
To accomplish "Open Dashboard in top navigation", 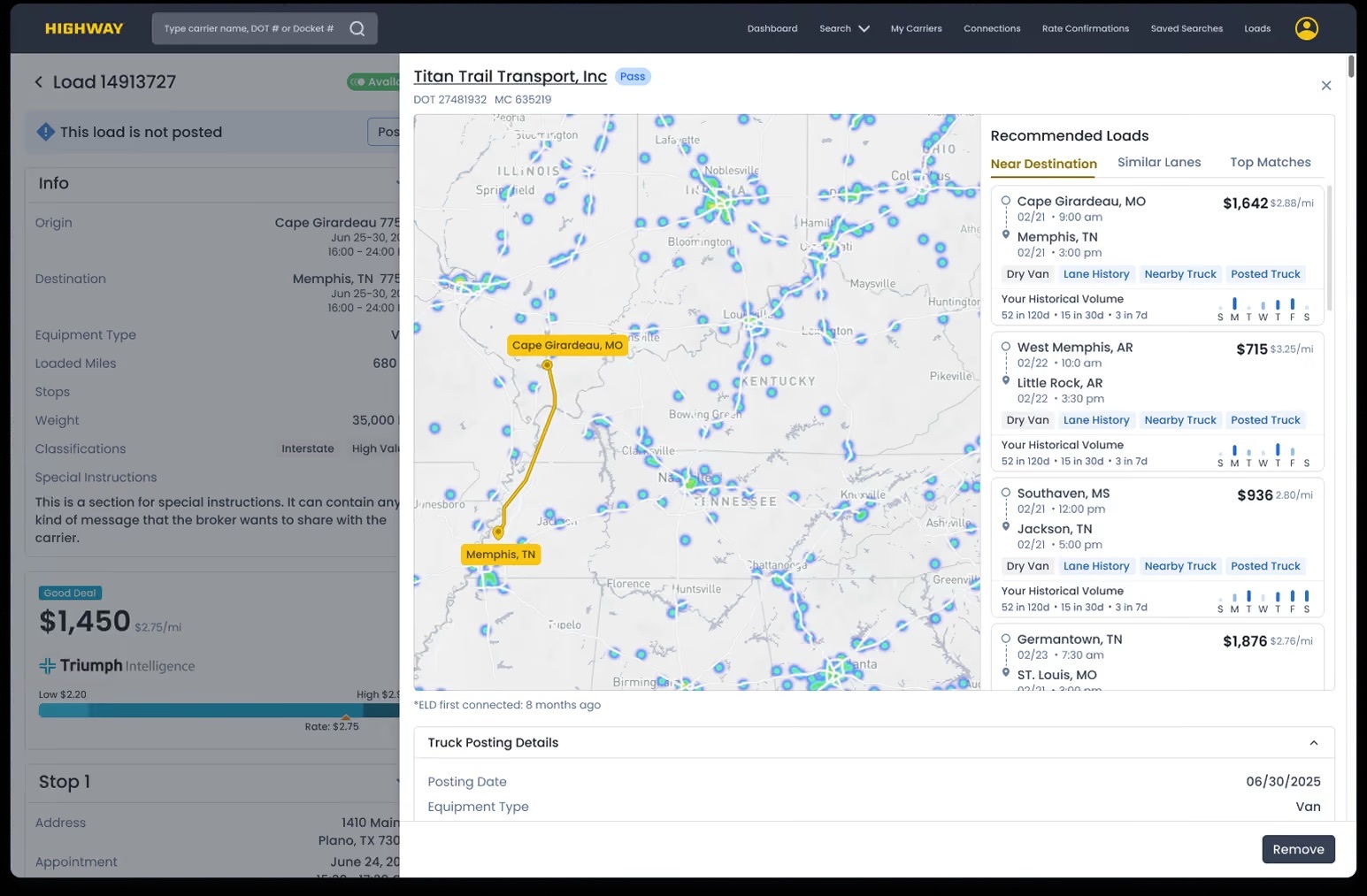I will (772, 28).
